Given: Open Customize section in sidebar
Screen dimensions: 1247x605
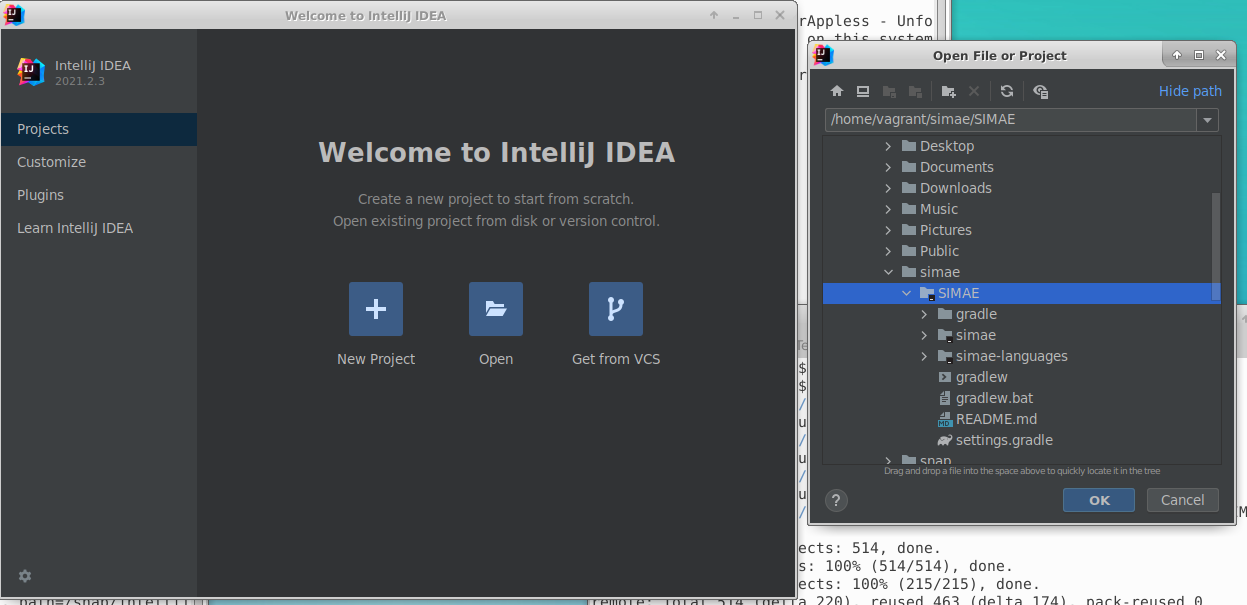Looking at the screenshot, I should coord(99,162).
